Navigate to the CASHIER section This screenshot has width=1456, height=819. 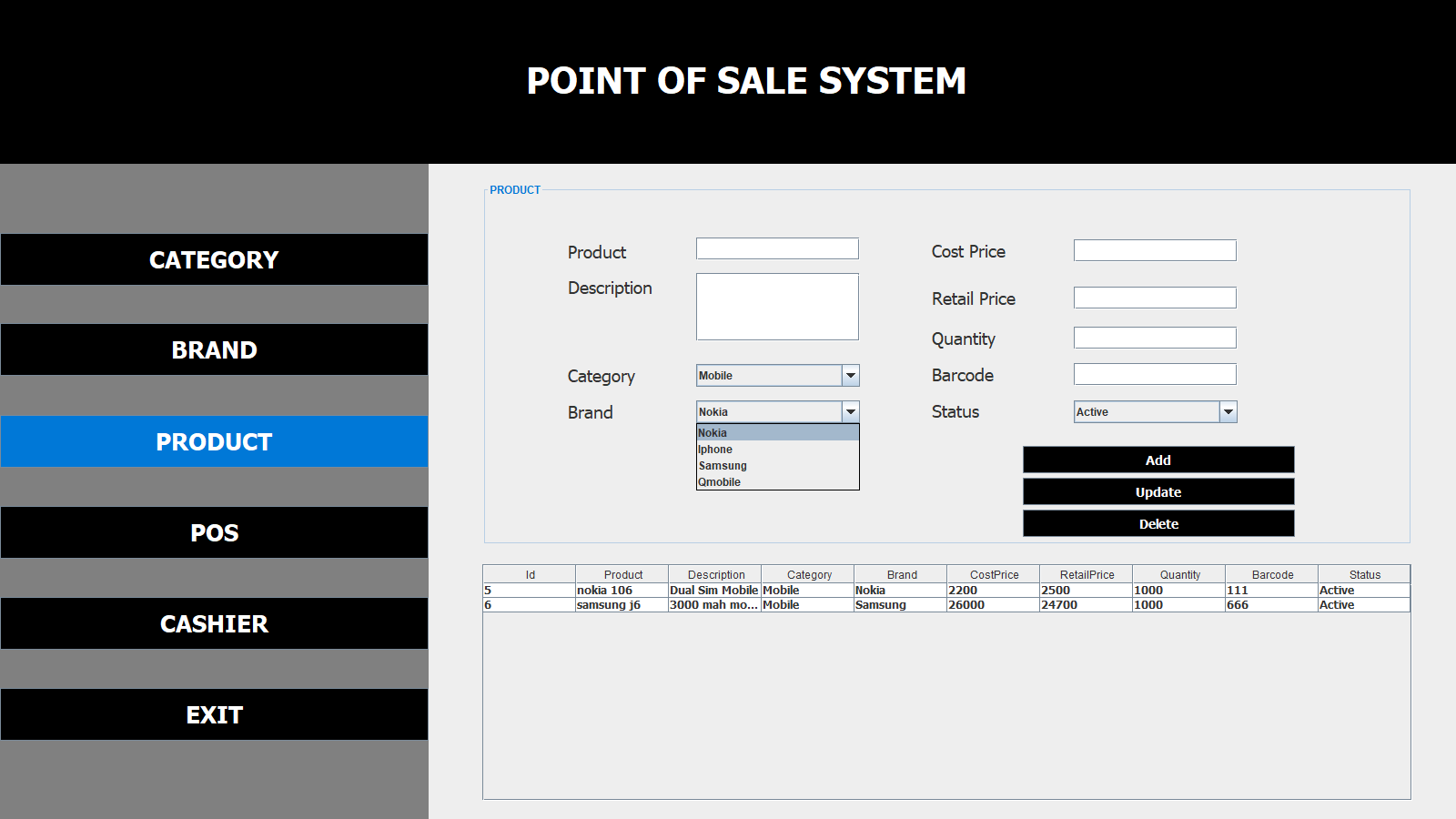[x=214, y=624]
